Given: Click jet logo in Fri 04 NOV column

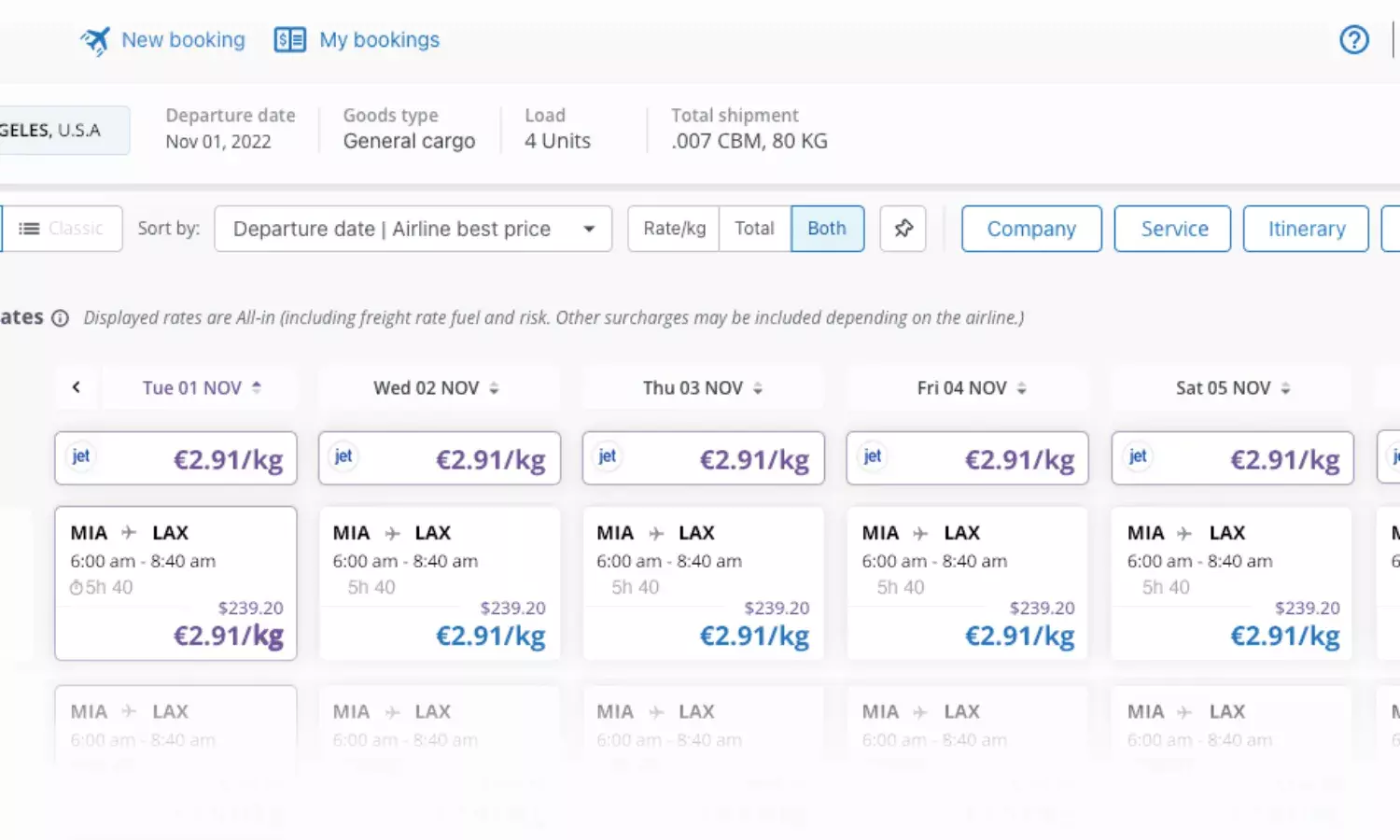Looking at the screenshot, I should (x=873, y=456).
